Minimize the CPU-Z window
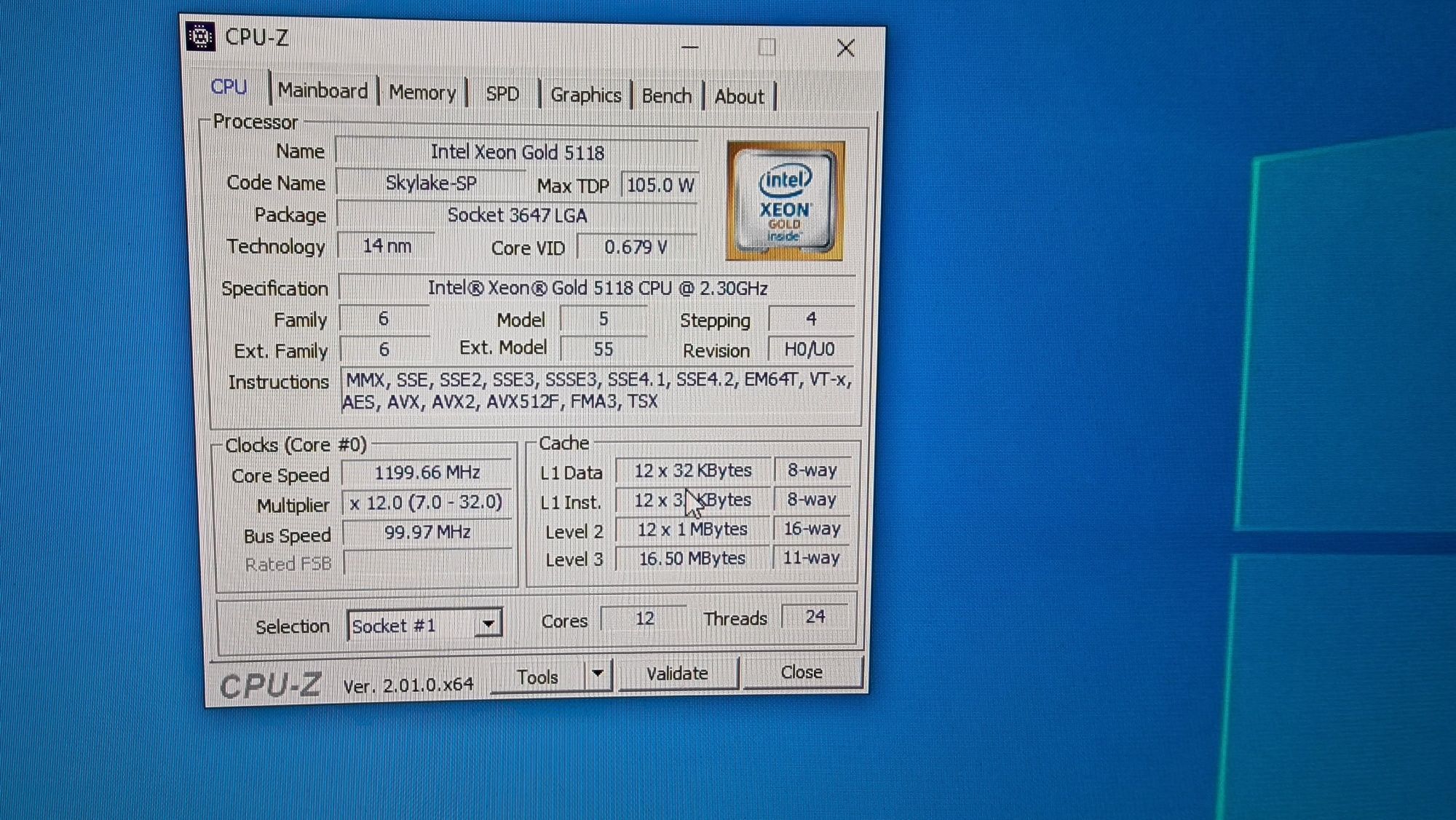The width and height of the screenshot is (1456, 820). [x=690, y=47]
